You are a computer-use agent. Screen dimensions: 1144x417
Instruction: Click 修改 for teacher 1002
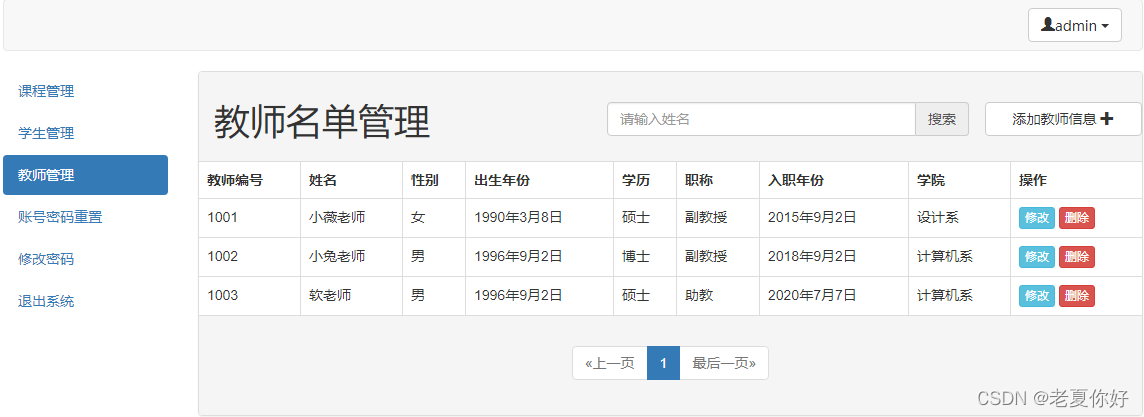click(1037, 257)
